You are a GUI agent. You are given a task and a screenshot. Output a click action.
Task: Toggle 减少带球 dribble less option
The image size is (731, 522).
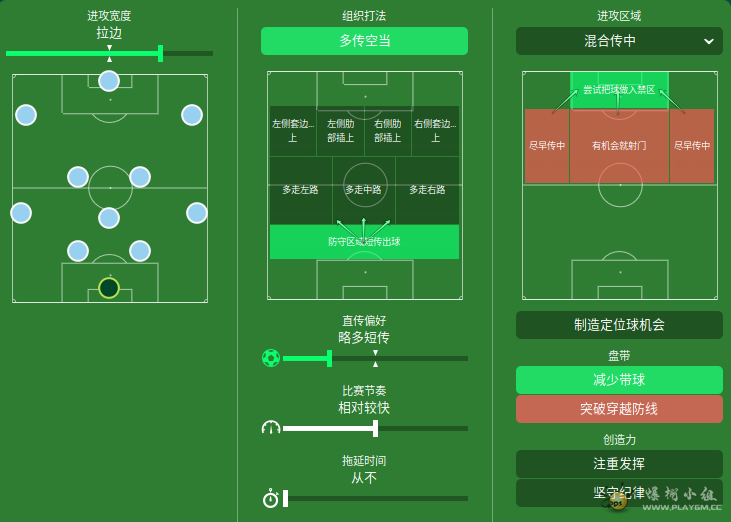(619, 380)
